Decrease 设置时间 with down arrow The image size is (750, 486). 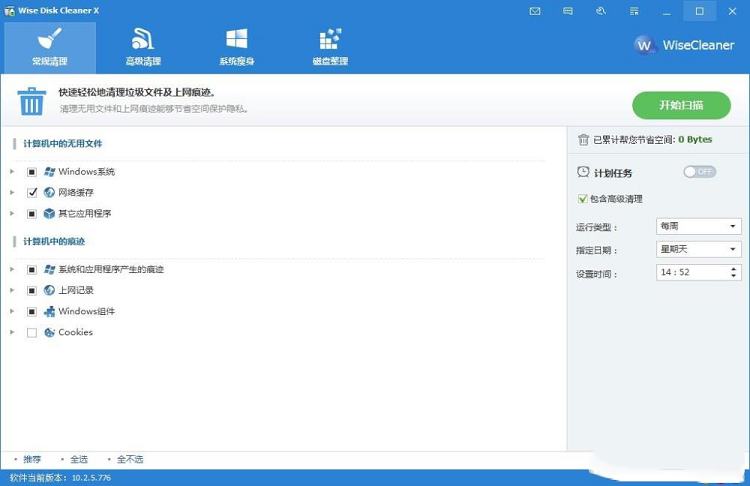tap(733, 276)
